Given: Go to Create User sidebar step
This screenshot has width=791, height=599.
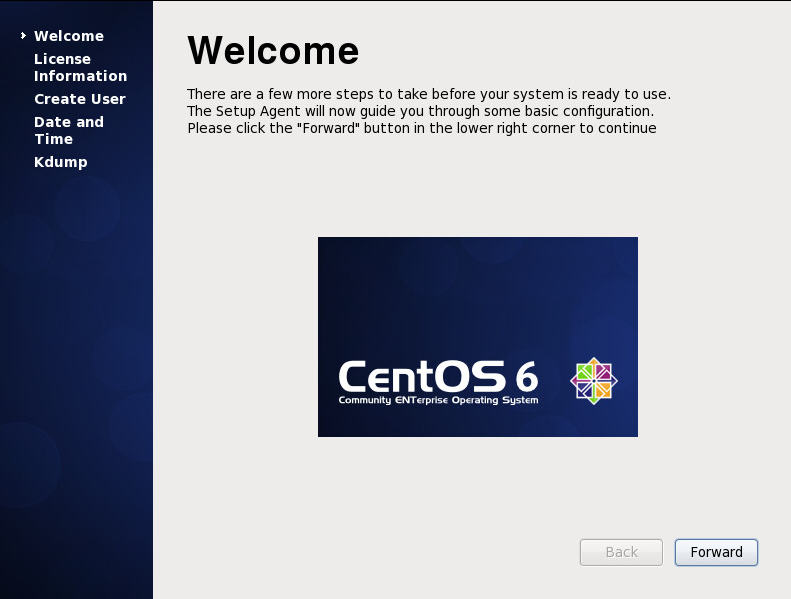Looking at the screenshot, I should (80, 99).
